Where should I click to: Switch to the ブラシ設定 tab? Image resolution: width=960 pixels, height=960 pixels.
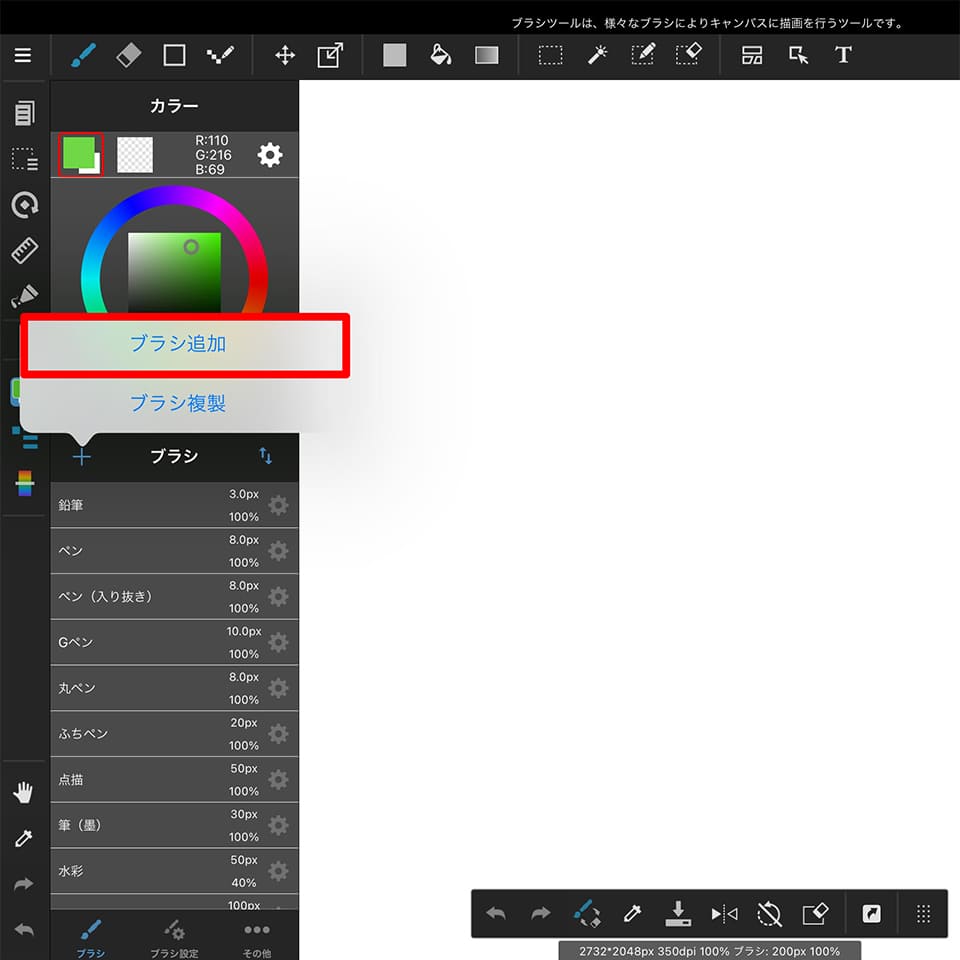coord(174,937)
